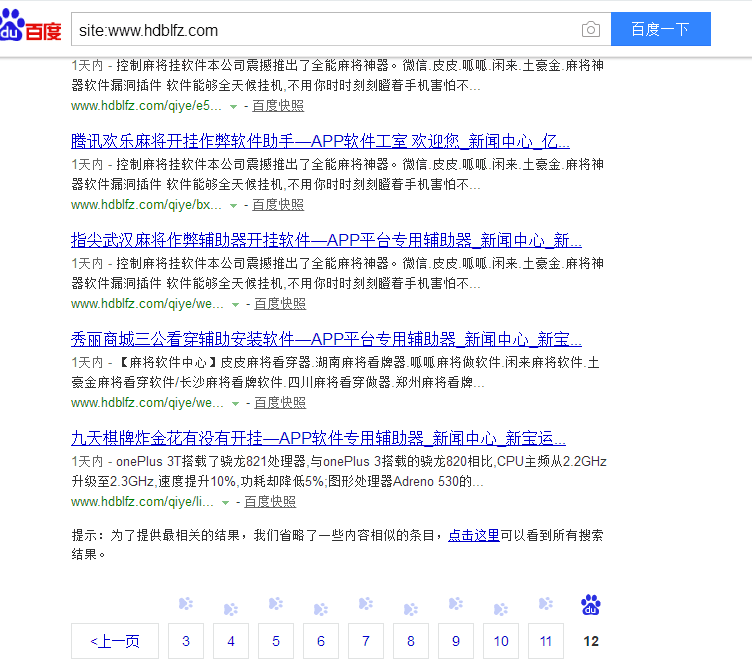Click paw icon above page 8
Viewport: 752px width, 671px height.
(x=411, y=609)
